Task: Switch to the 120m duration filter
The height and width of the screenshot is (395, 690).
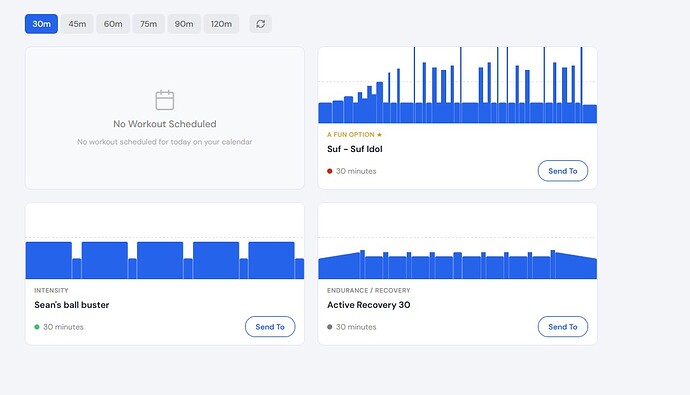Action: 221,24
